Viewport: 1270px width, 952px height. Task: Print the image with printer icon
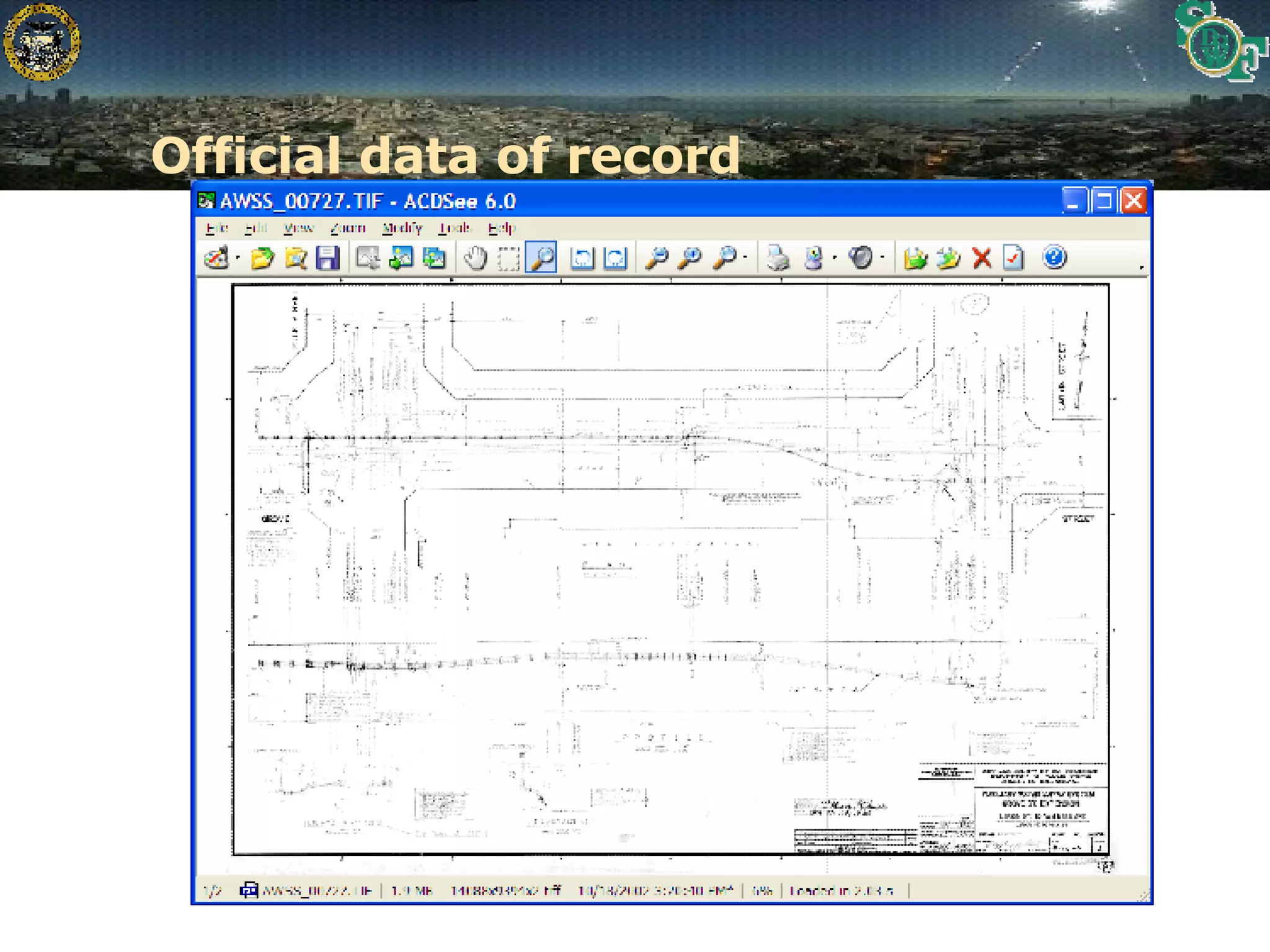778,257
